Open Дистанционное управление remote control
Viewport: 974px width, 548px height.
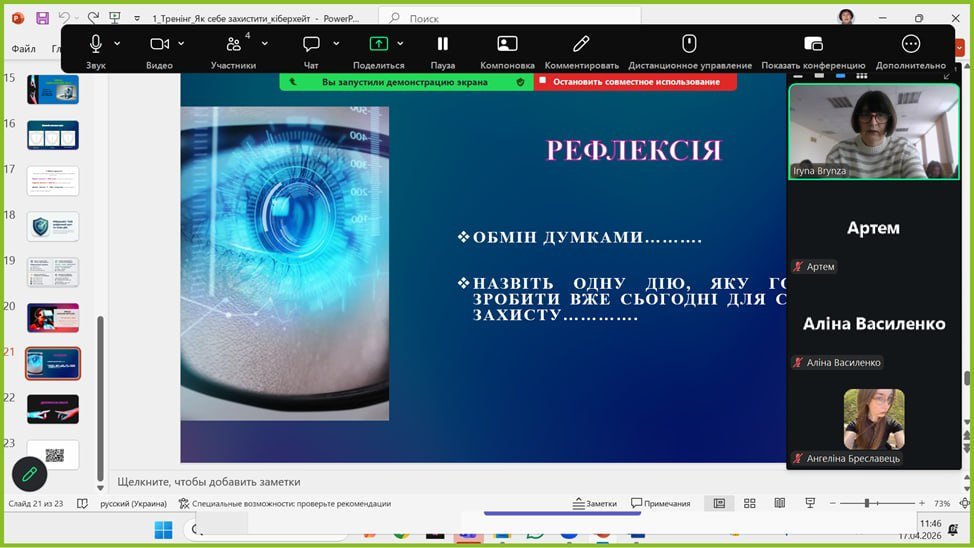[689, 45]
